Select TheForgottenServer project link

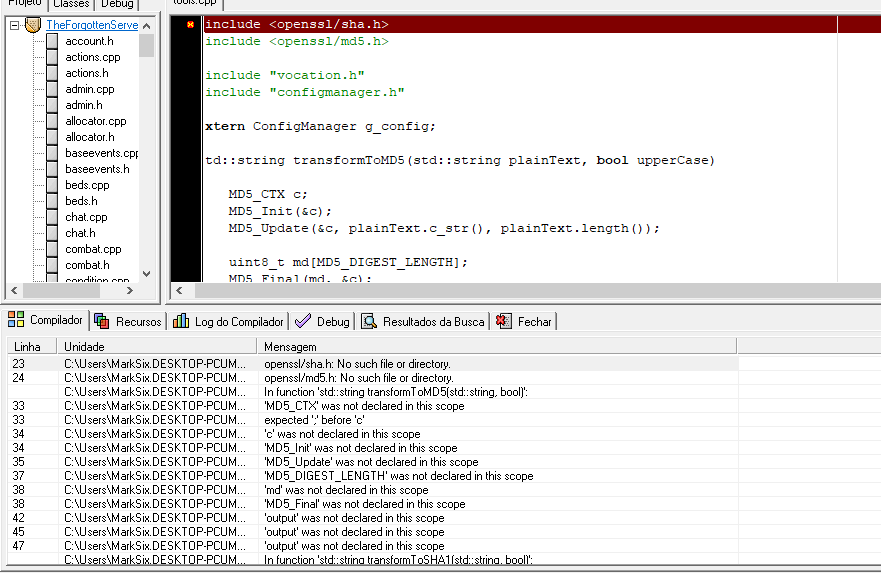point(92,25)
